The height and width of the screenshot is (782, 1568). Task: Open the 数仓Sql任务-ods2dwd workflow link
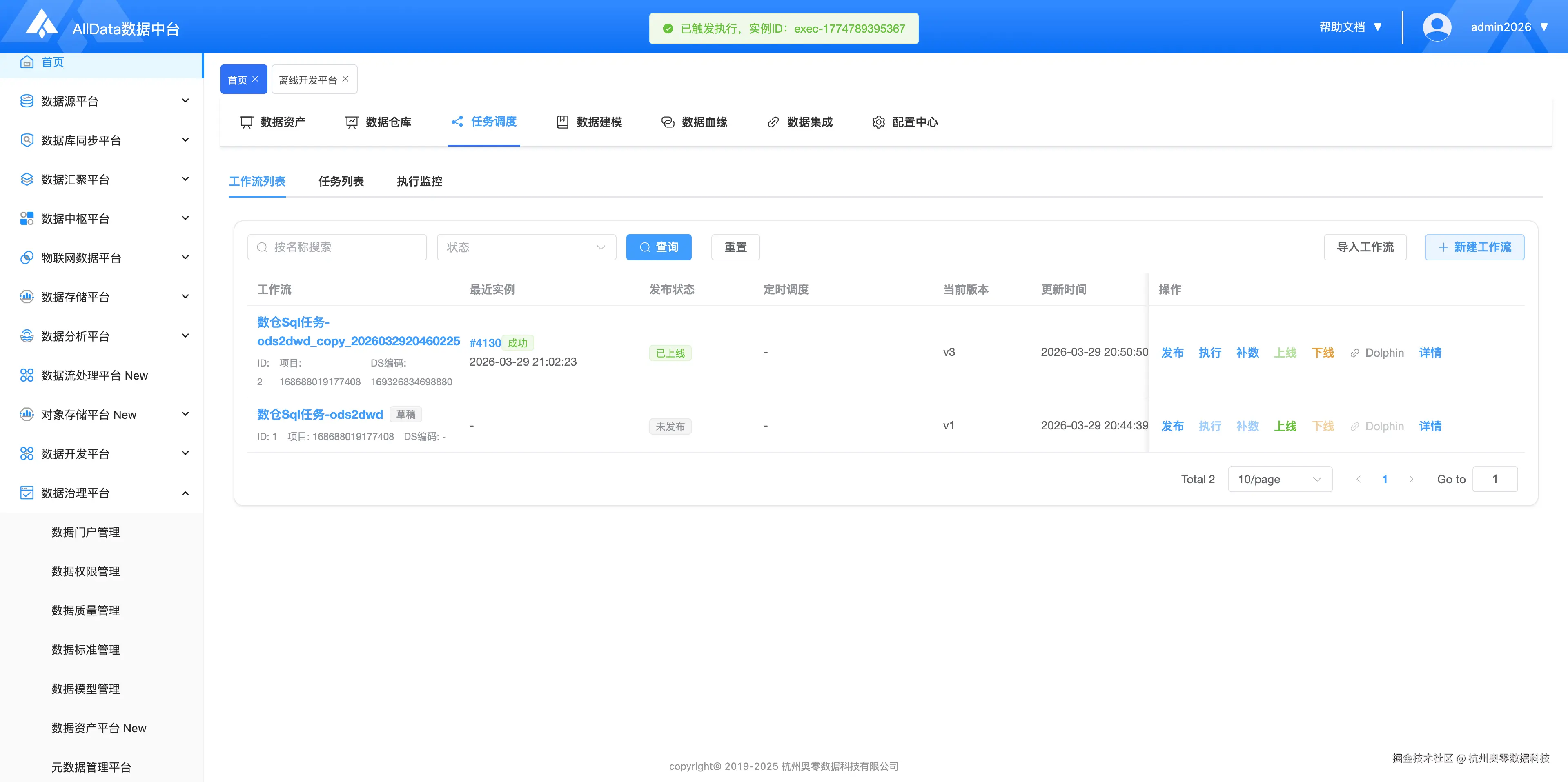coord(320,414)
